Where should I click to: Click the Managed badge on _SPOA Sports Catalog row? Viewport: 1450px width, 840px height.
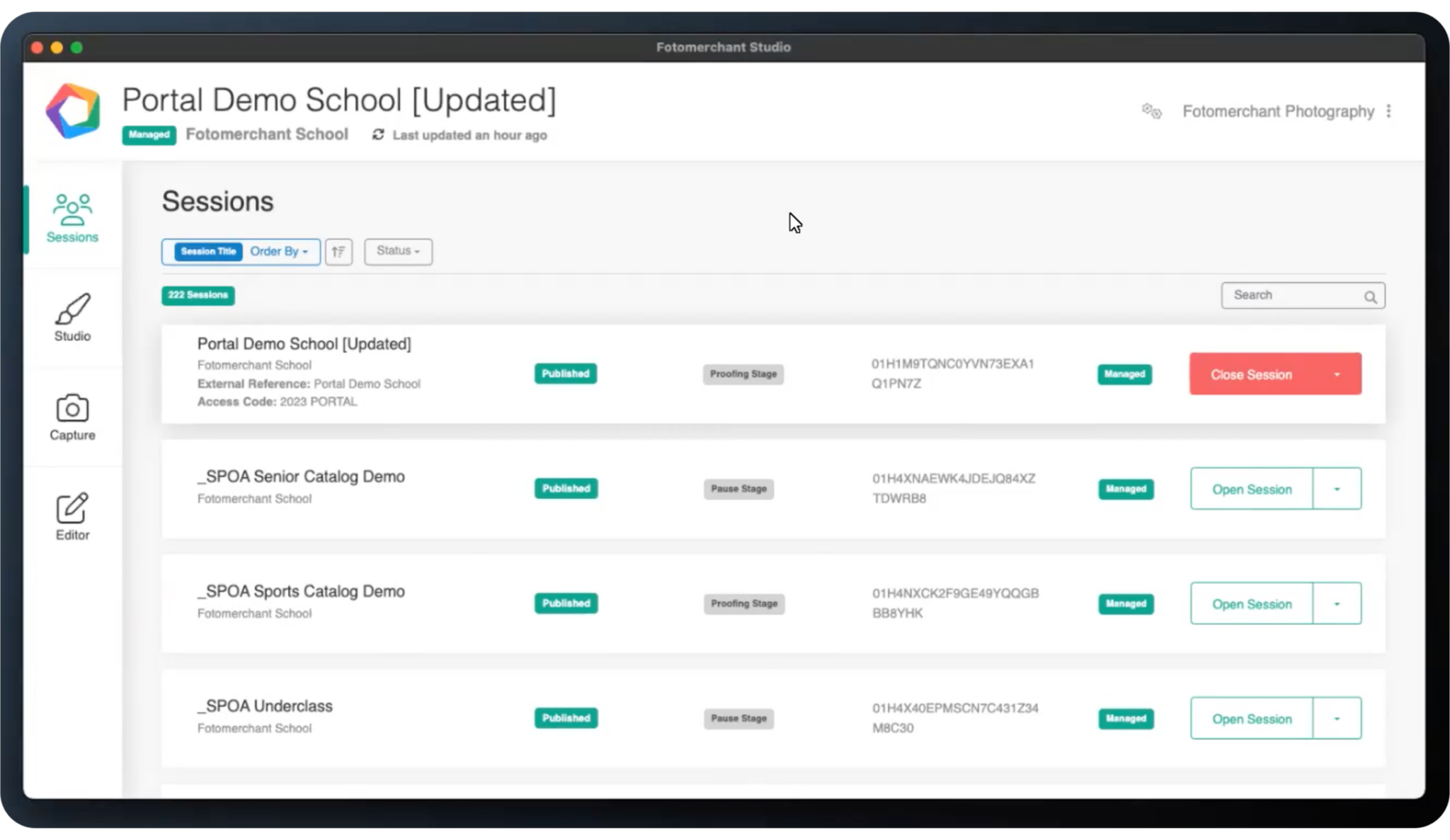pyautogui.click(x=1126, y=603)
